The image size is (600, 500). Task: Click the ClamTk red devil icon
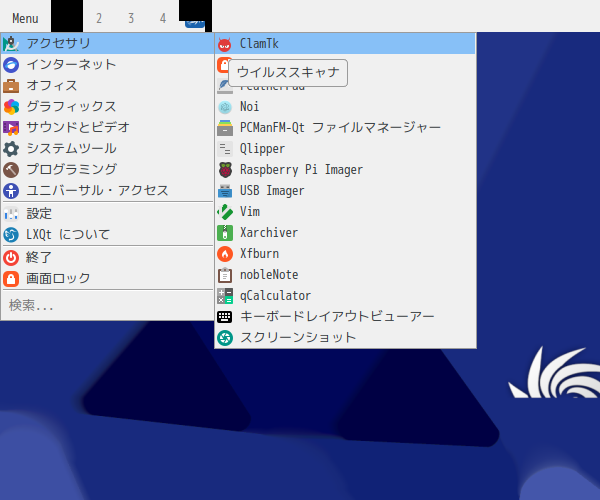225,44
